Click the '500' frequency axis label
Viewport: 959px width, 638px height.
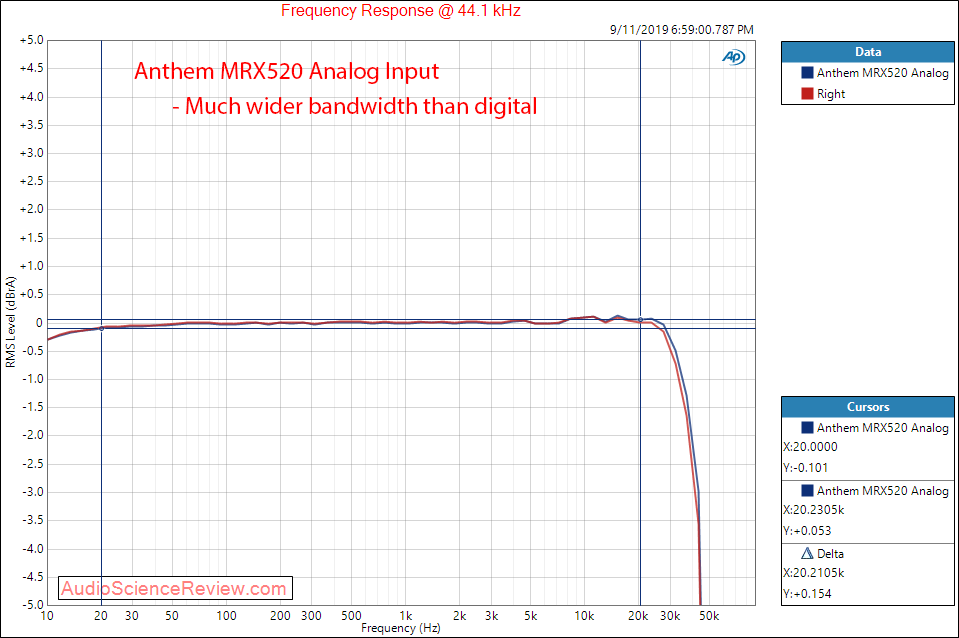pos(351,616)
